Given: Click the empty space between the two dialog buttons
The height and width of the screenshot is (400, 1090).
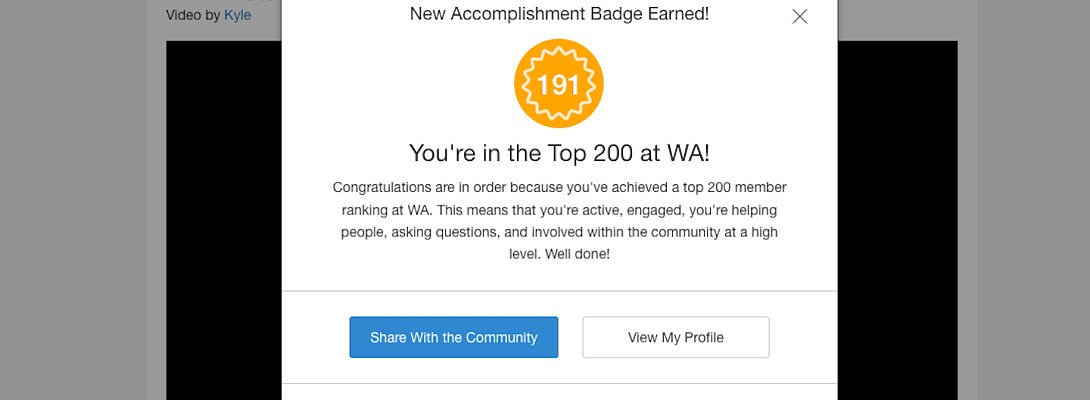Looking at the screenshot, I should click(x=570, y=337).
